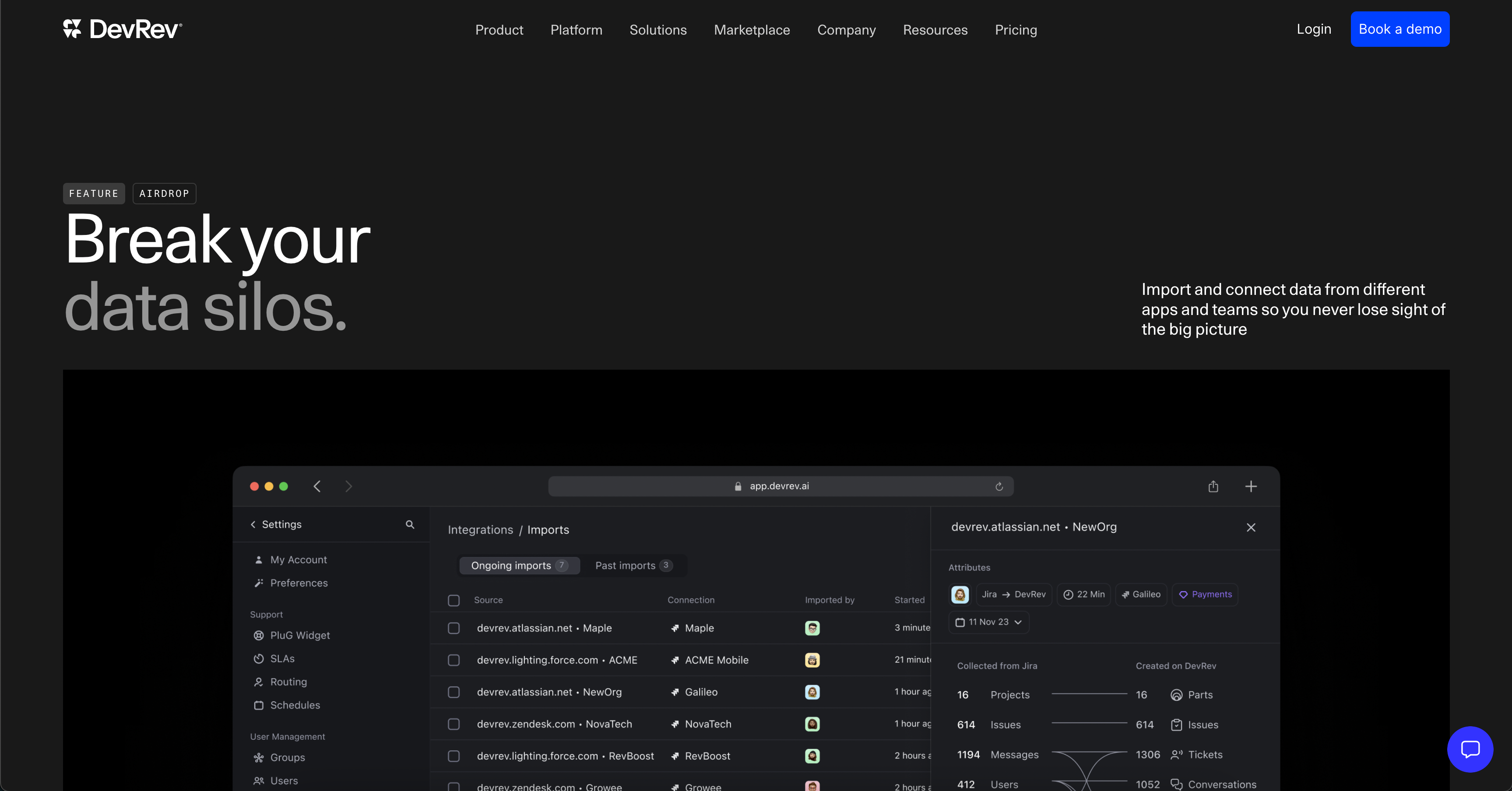
Task: Click the Login link
Action: (1314, 29)
